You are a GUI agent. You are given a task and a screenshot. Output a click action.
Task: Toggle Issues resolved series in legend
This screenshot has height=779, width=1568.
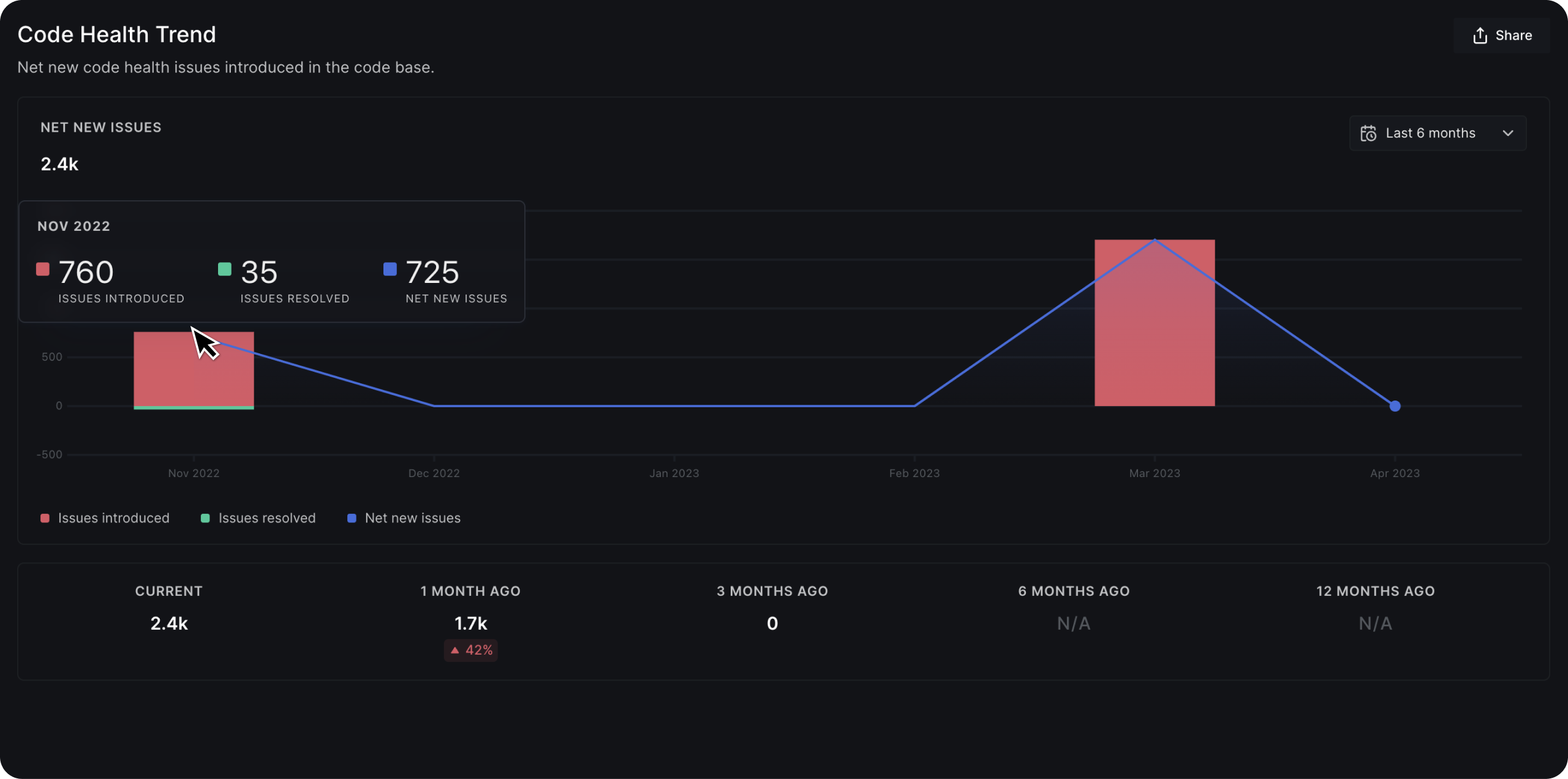coord(266,518)
